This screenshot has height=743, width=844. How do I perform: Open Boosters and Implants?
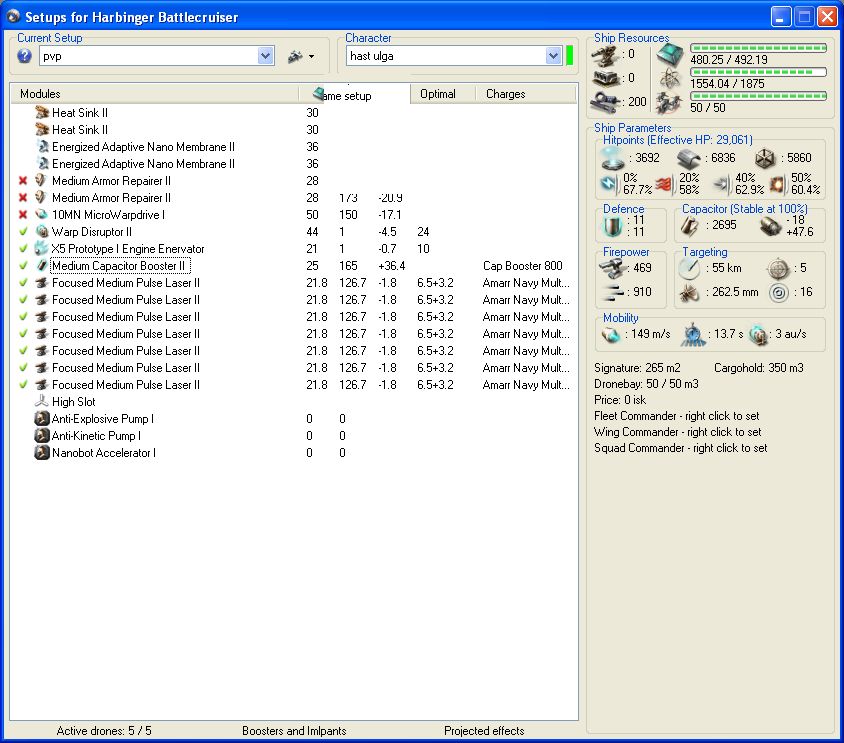[x=294, y=731]
